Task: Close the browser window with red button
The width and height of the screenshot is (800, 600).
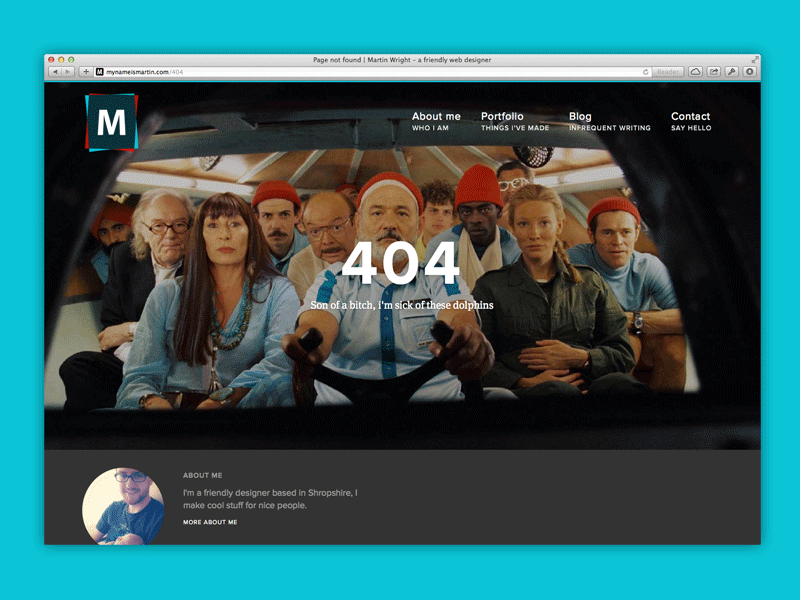Action: [51, 60]
